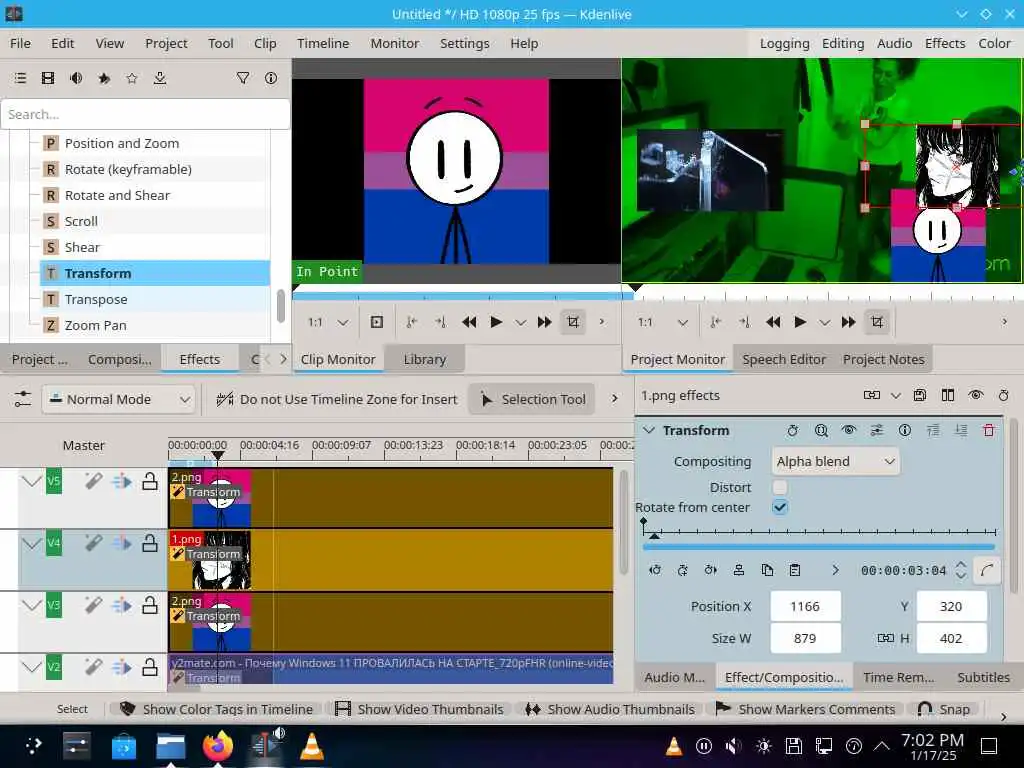
Task: Uncheck Rotate from center checkbox
Action: coord(779,507)
